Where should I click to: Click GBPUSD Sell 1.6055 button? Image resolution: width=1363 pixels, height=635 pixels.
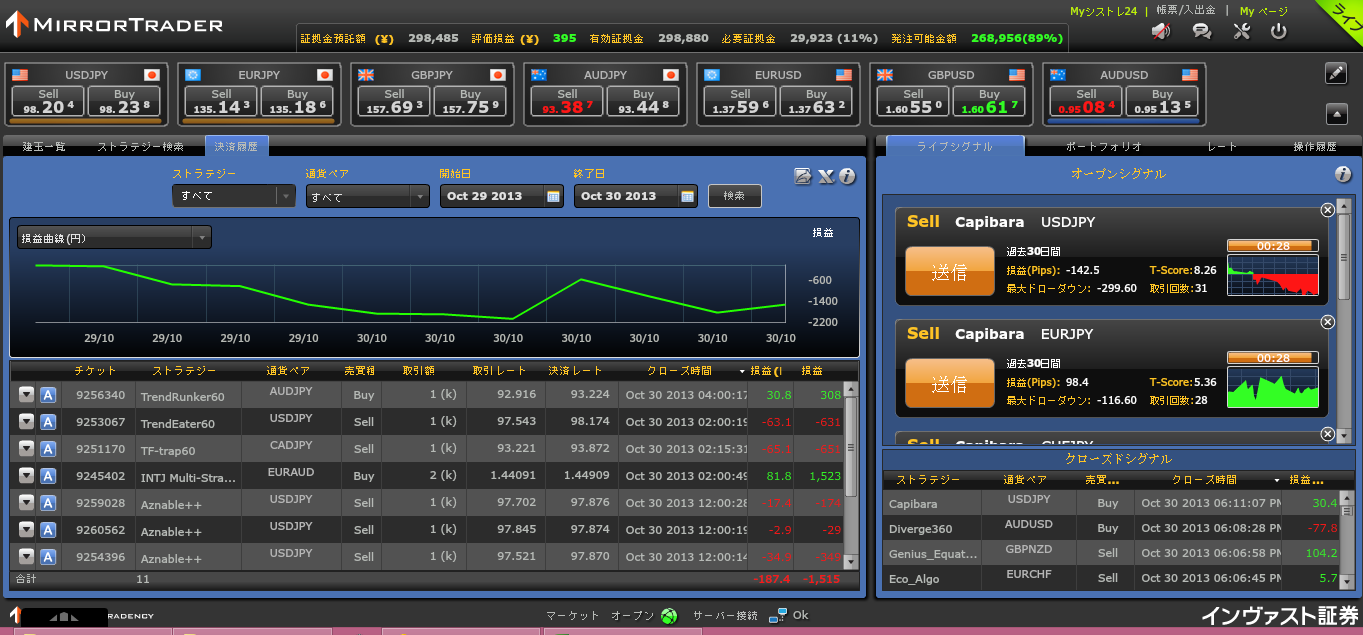[913, 102]
